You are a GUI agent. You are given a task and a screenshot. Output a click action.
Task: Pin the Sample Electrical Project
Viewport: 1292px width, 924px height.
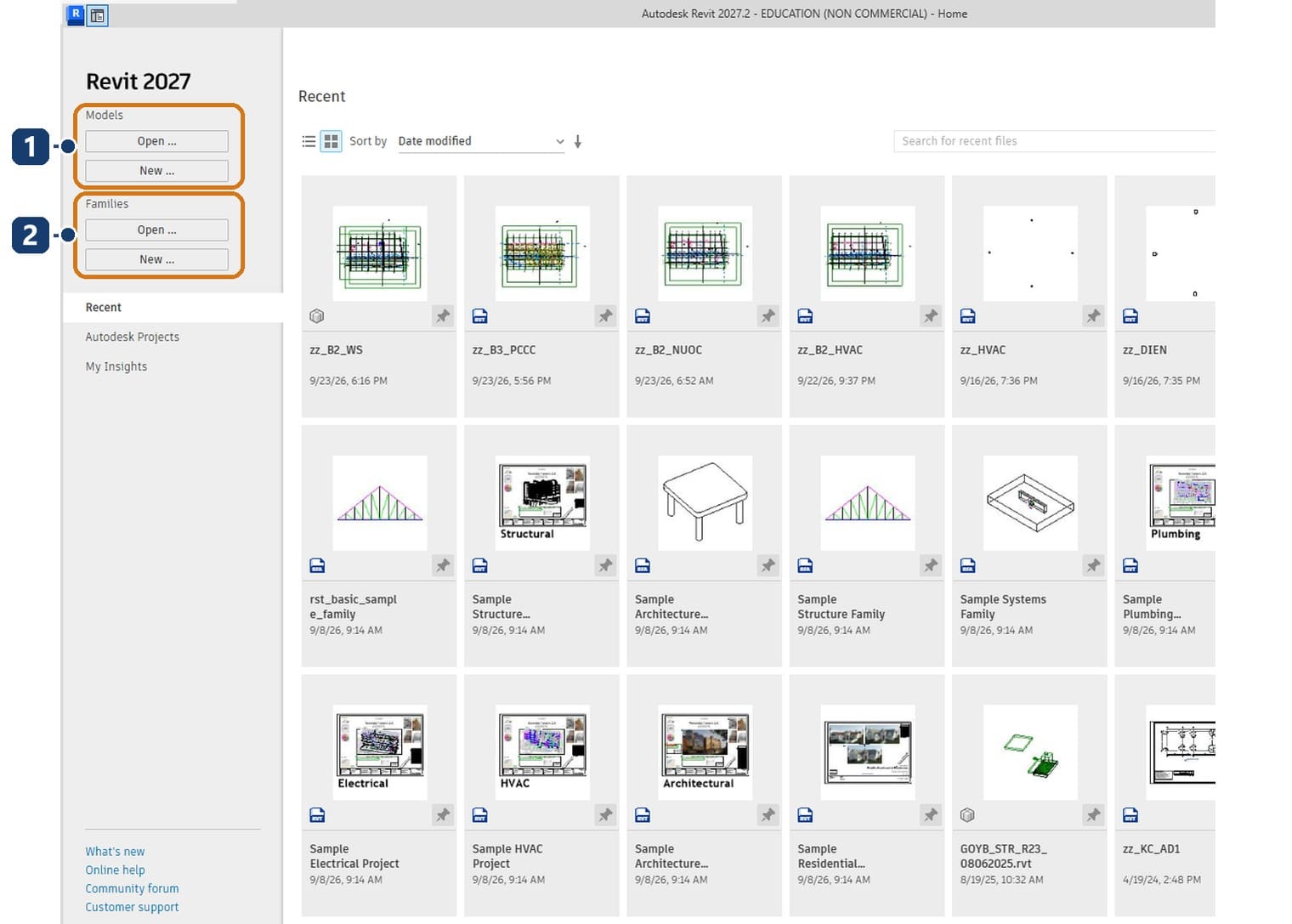pyautogui.click(x=443, y=815)
